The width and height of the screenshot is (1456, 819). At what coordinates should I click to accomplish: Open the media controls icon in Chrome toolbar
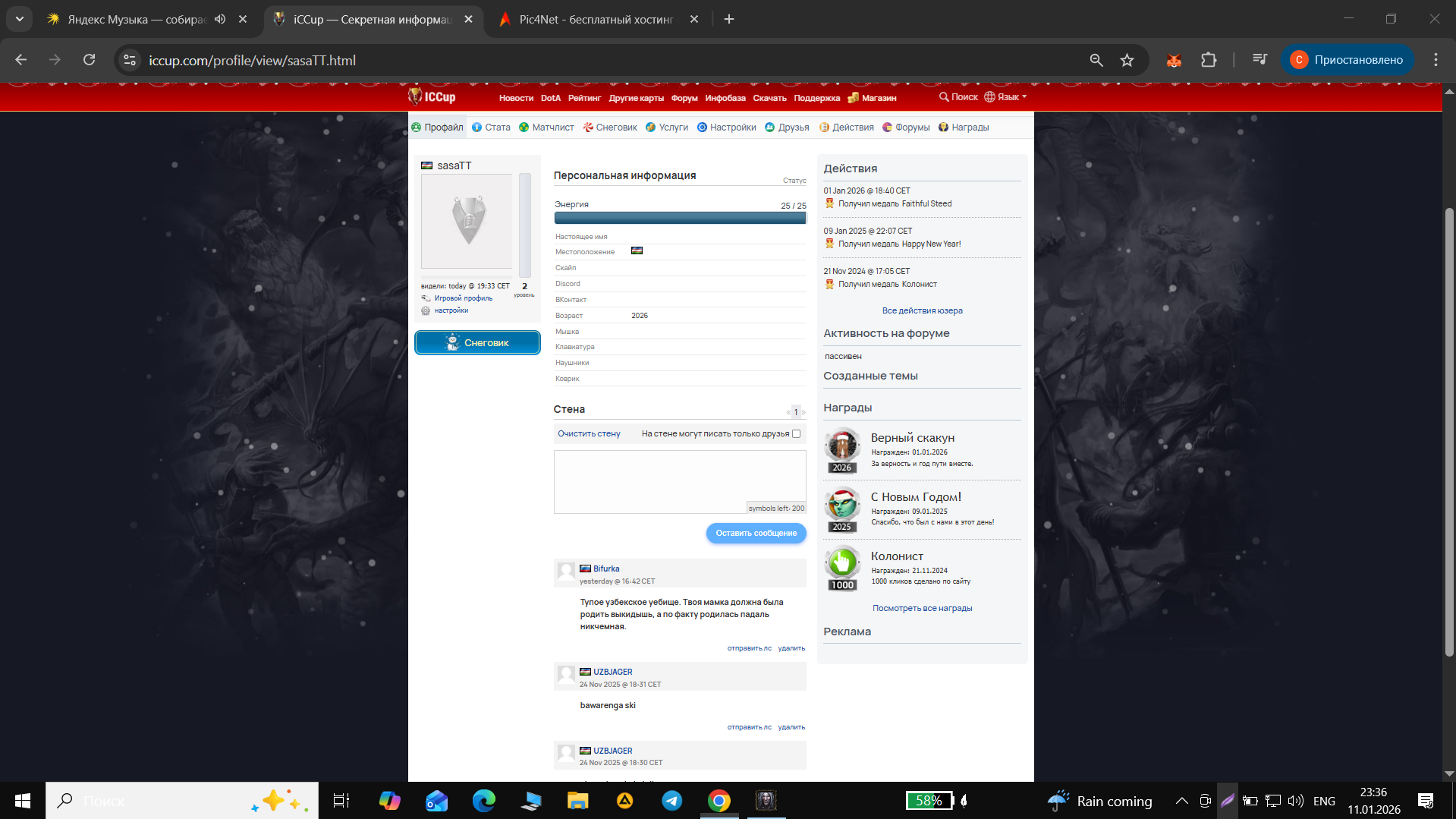click(1259, 60)
